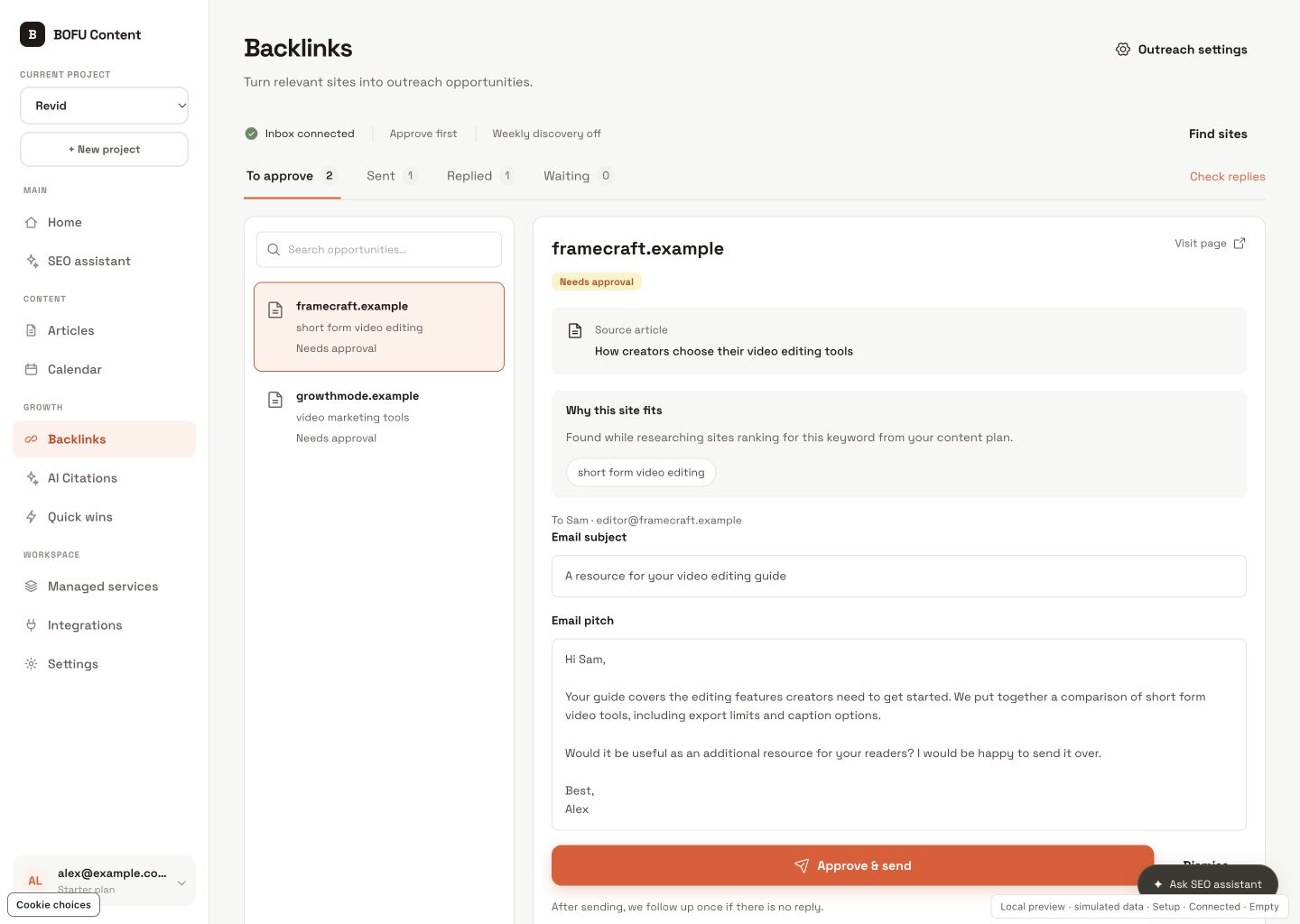Image resolution: width=1300 pixels, height=924 pixels.
Task: Click the Approve & send button
Action: coord(852,865)
